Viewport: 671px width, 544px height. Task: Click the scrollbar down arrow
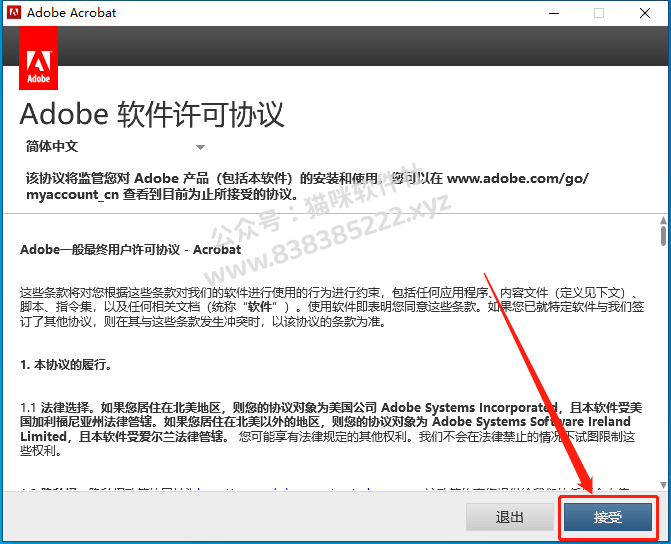[x=663, y=485]
